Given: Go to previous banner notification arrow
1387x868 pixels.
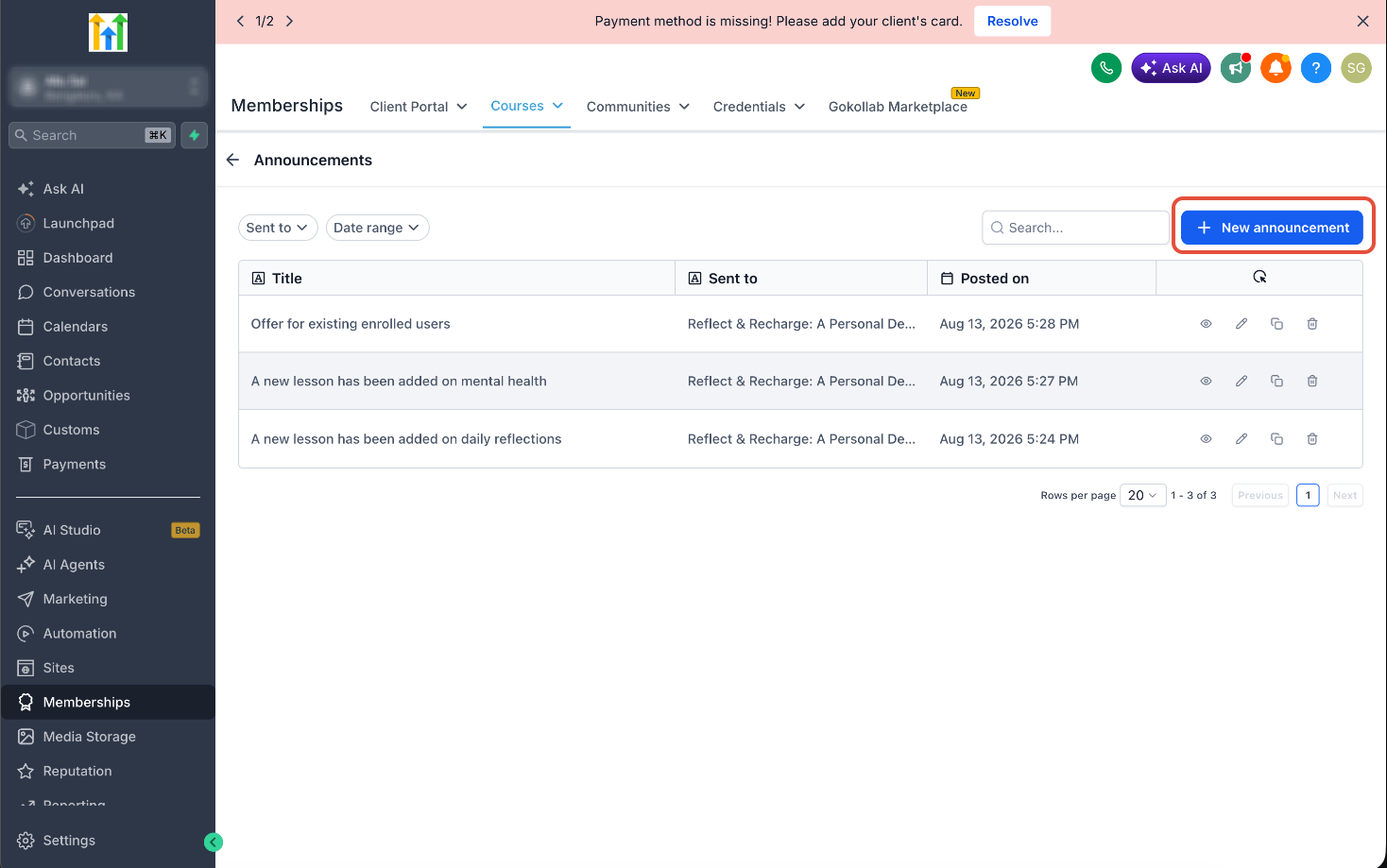Looking at the screenshot, I should click(x=240, y=21).
